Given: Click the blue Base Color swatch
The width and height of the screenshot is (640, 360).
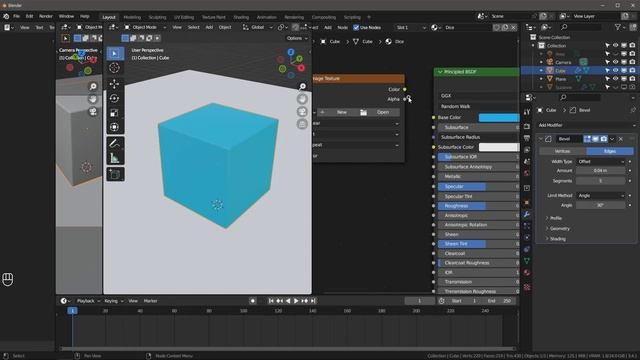Looking at the screenshot, I should (x=499, y=118).
